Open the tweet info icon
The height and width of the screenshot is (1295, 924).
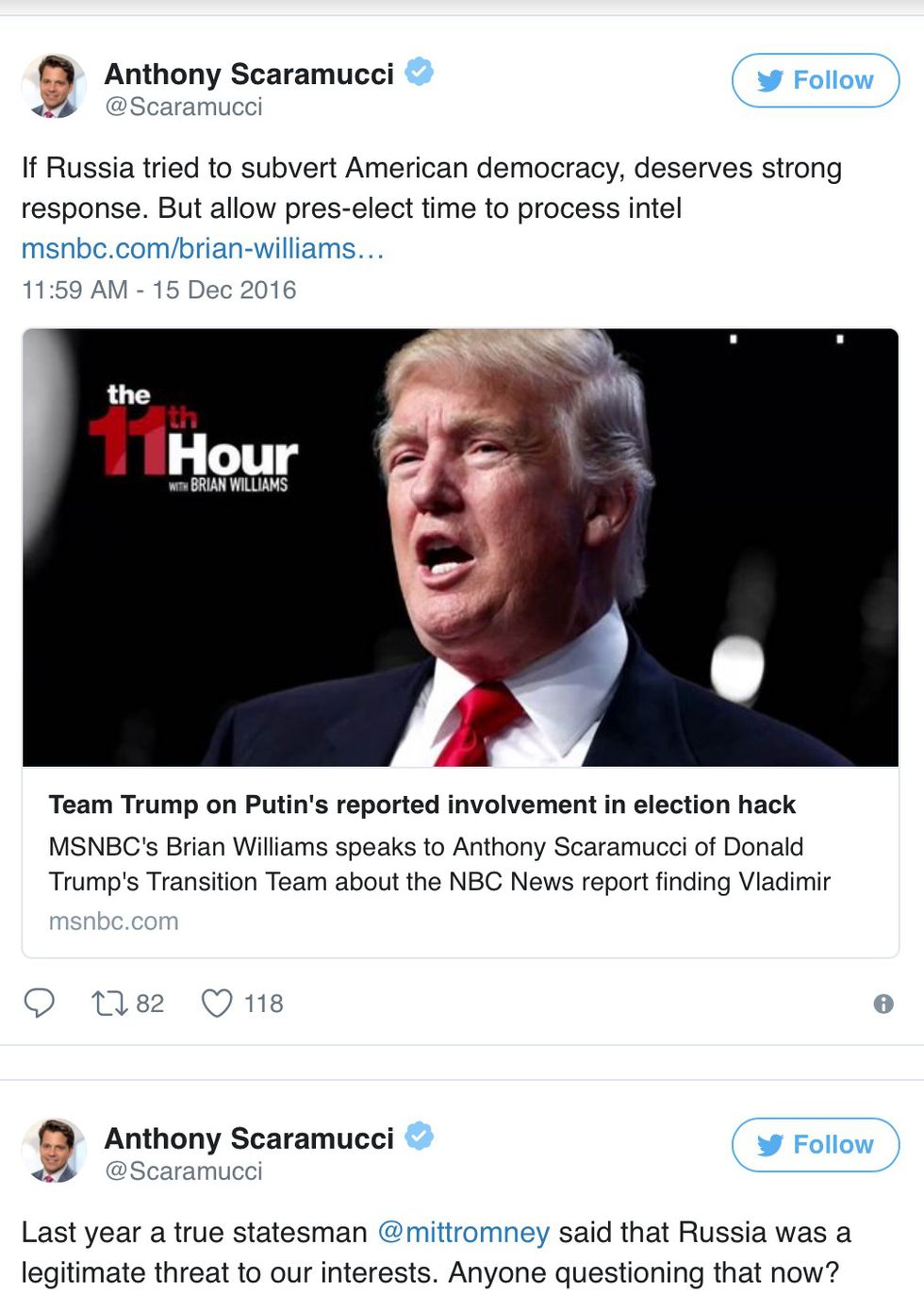(x=883, y=1004)
